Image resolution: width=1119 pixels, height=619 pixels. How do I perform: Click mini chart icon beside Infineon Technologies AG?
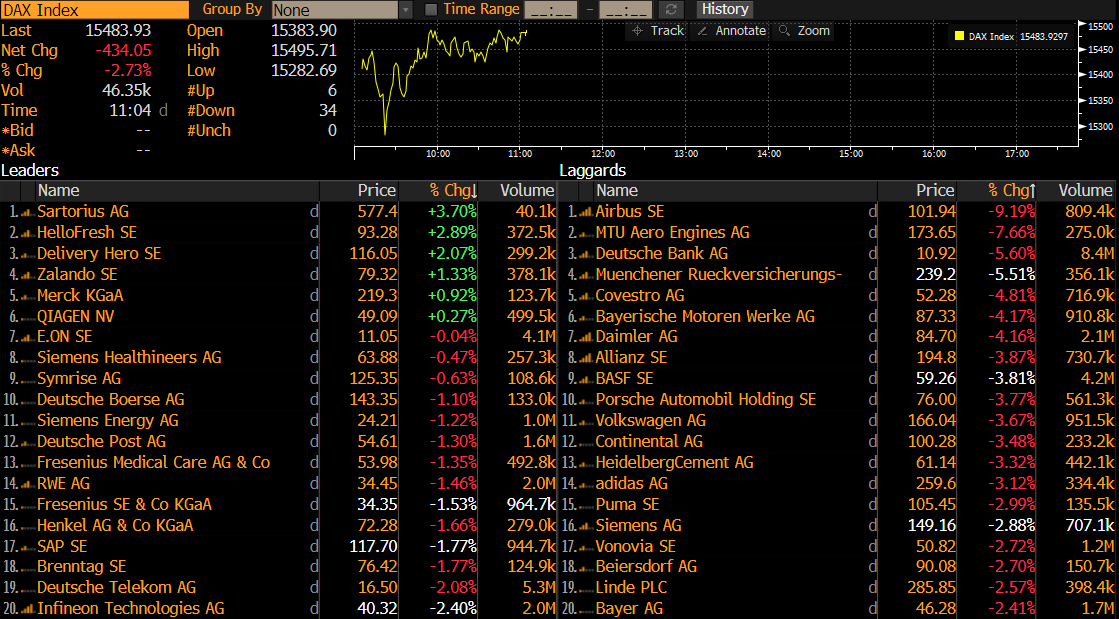[x=28, y=609]
